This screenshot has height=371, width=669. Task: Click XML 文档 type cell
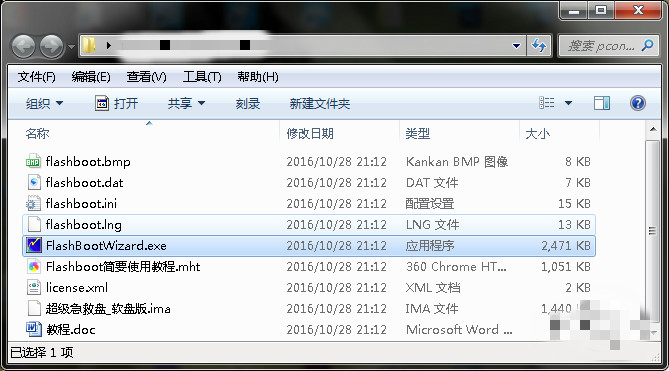click(433, 287)
